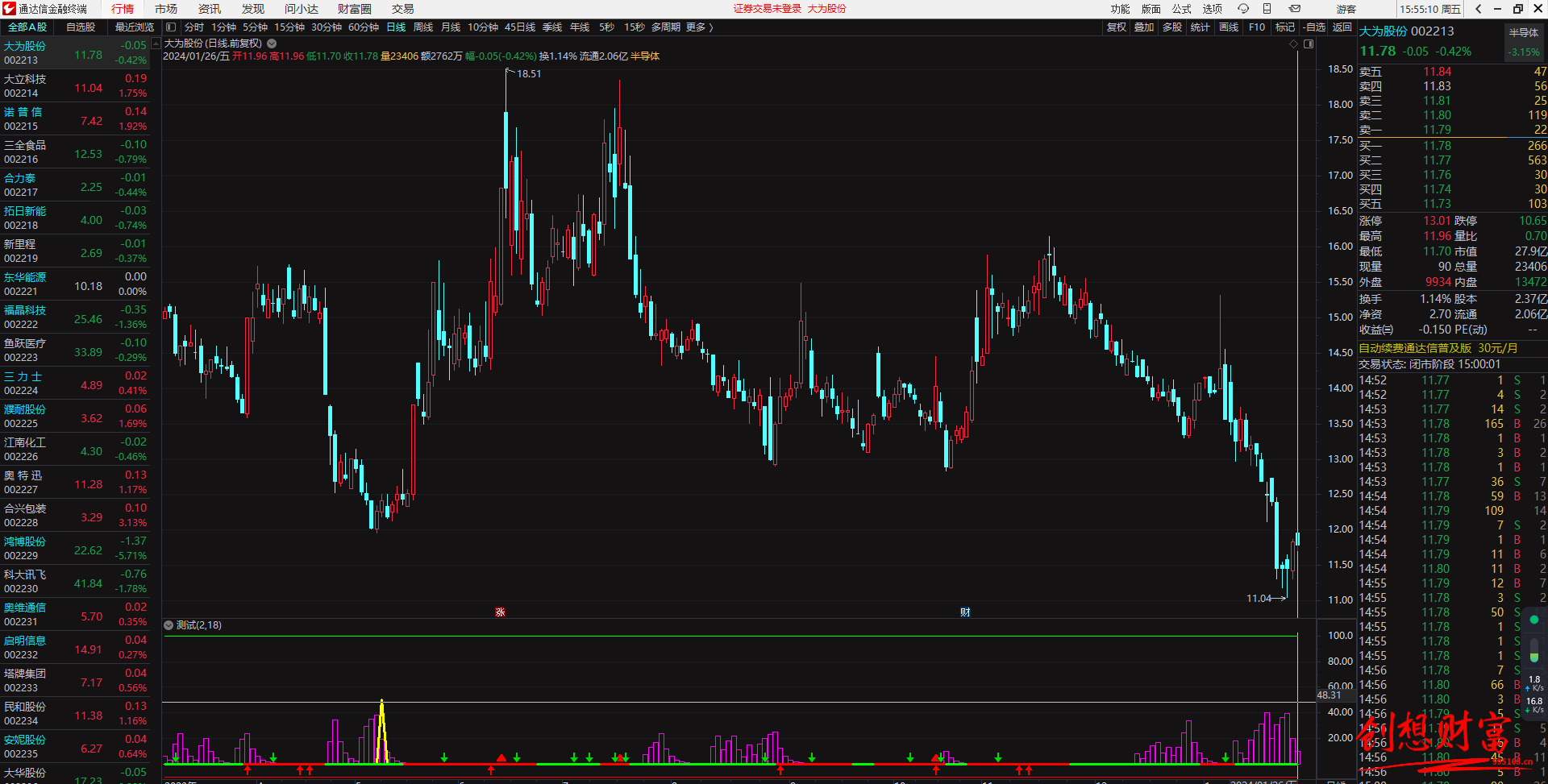Open the 复权 toolbar option
The height and width of the screenshot is (784, 1548).
[1117, 27]
